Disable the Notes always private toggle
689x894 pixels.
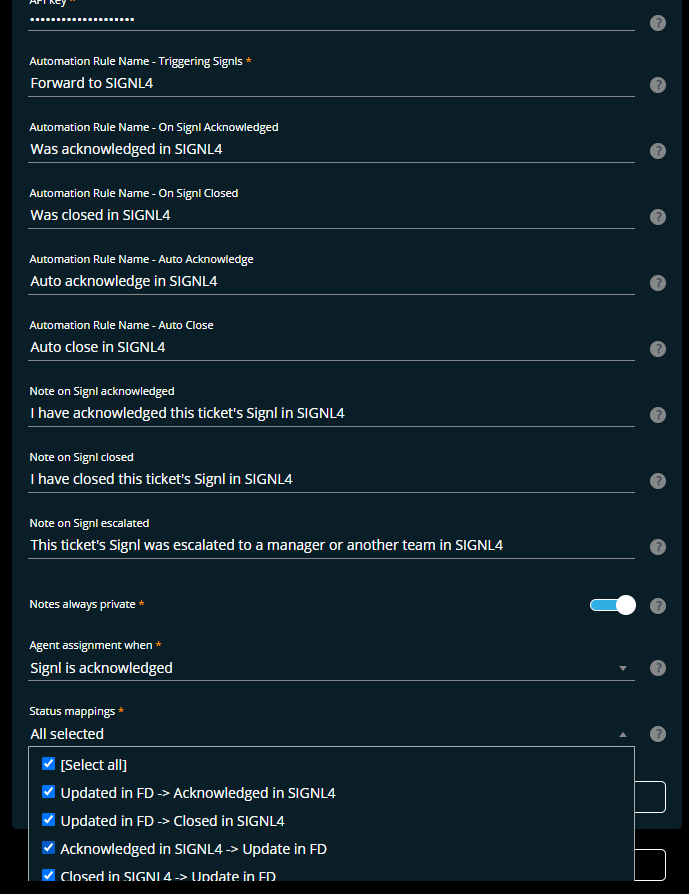[613, 605]
